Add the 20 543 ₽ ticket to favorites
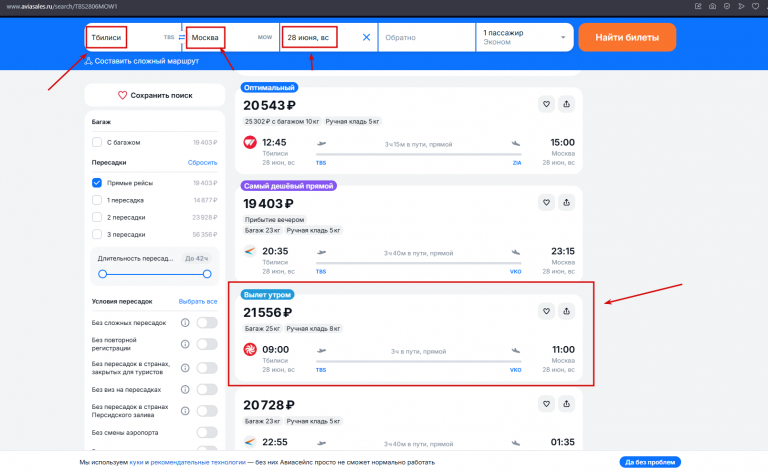The image size is (768, 472). 546,104
